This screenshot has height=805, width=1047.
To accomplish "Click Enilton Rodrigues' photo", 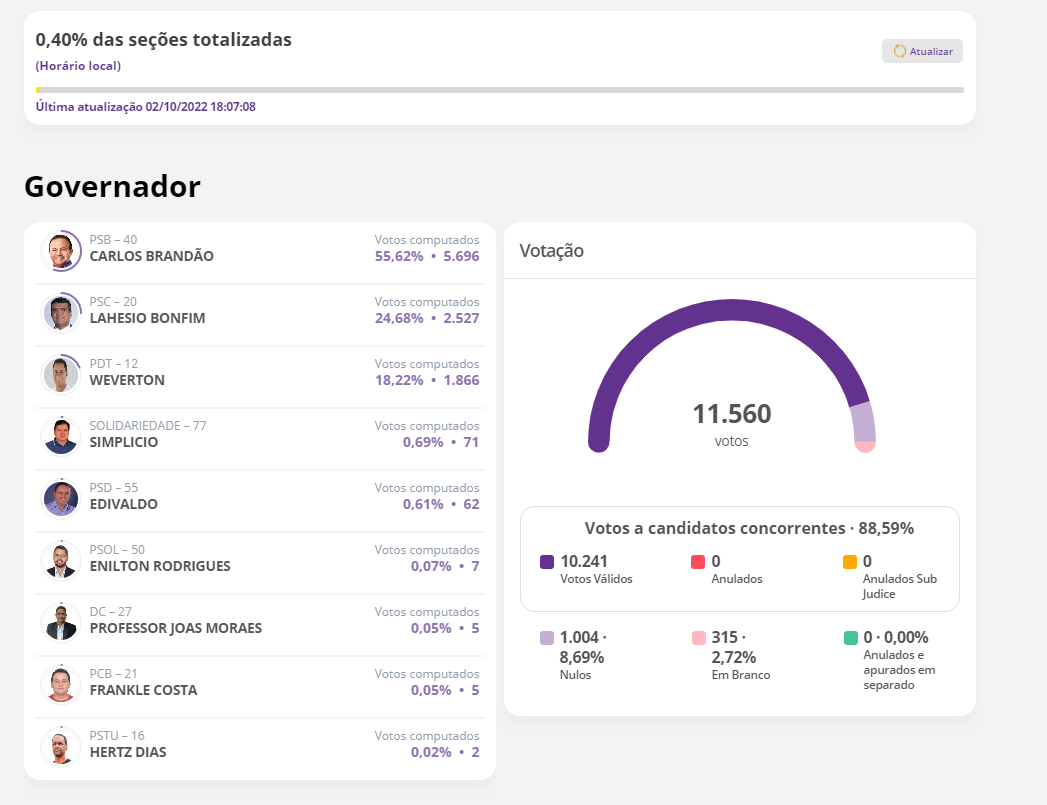I will point(61,561).
